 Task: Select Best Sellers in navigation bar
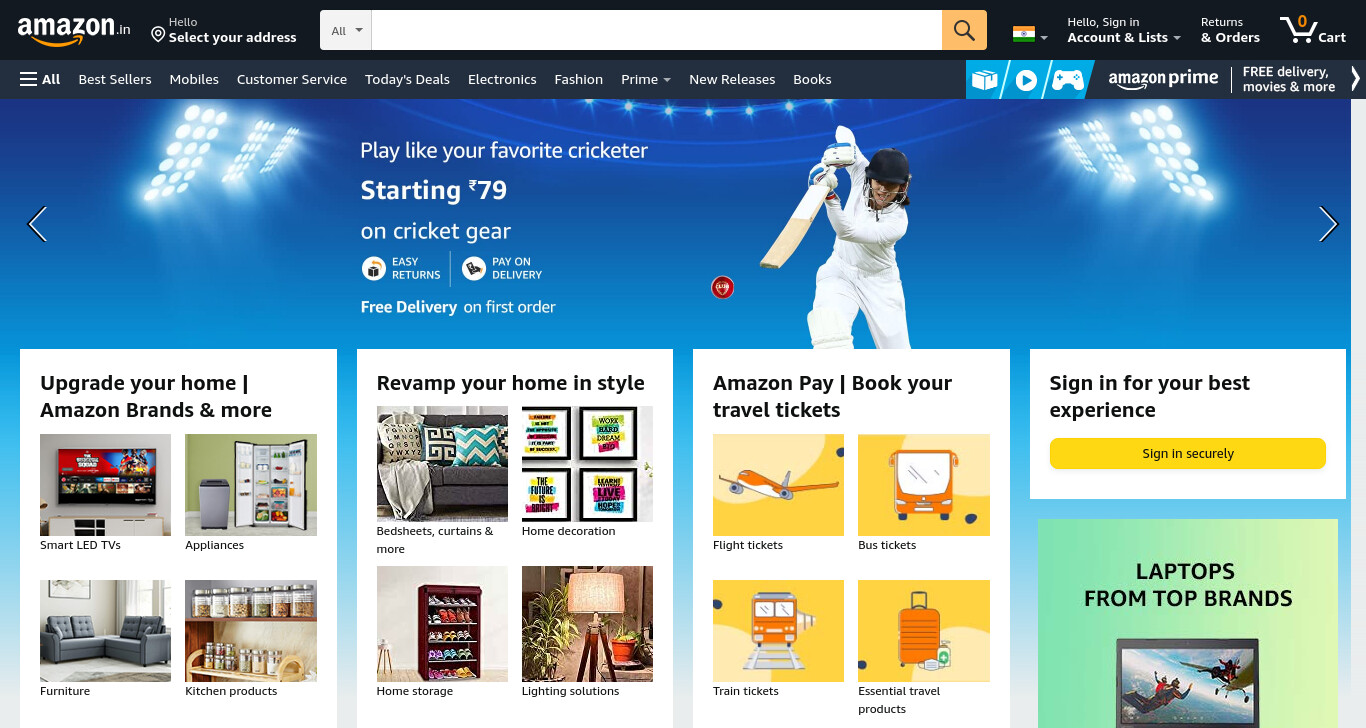point(115,79)
